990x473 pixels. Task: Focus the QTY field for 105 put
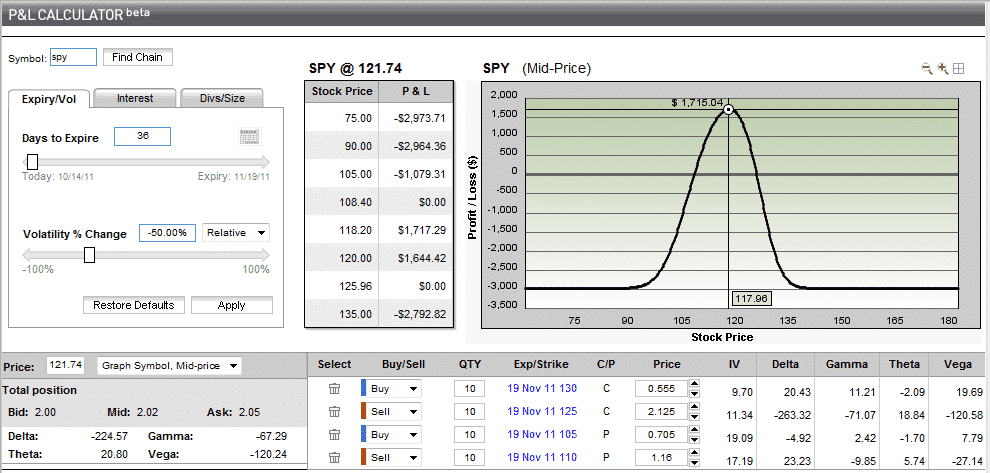click(470, 434)
